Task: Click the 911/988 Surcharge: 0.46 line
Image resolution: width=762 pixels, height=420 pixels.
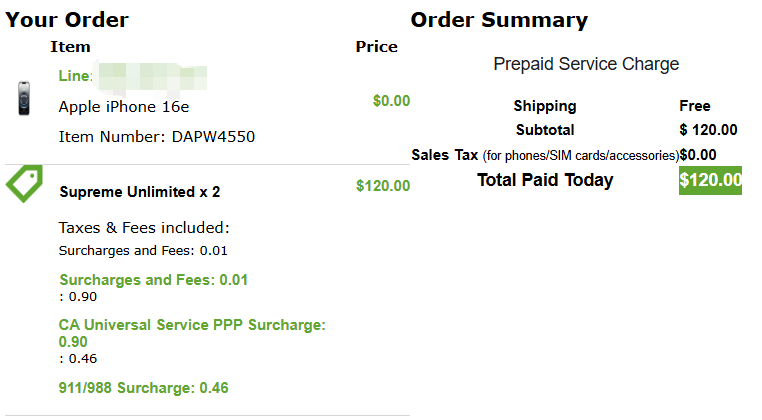Action: click(x=143, y=387)
